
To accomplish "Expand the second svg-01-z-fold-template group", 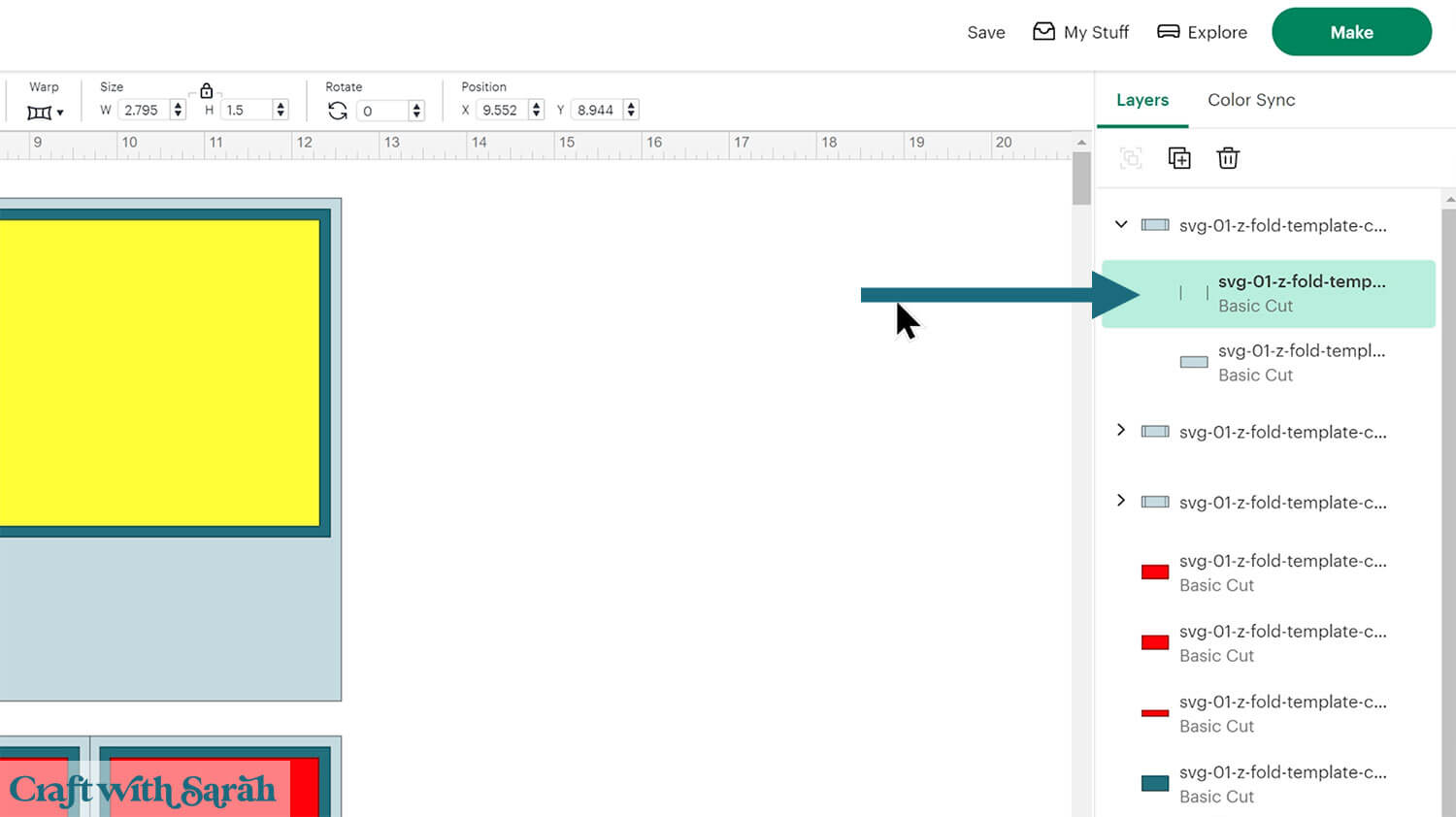I will 1121,430.
